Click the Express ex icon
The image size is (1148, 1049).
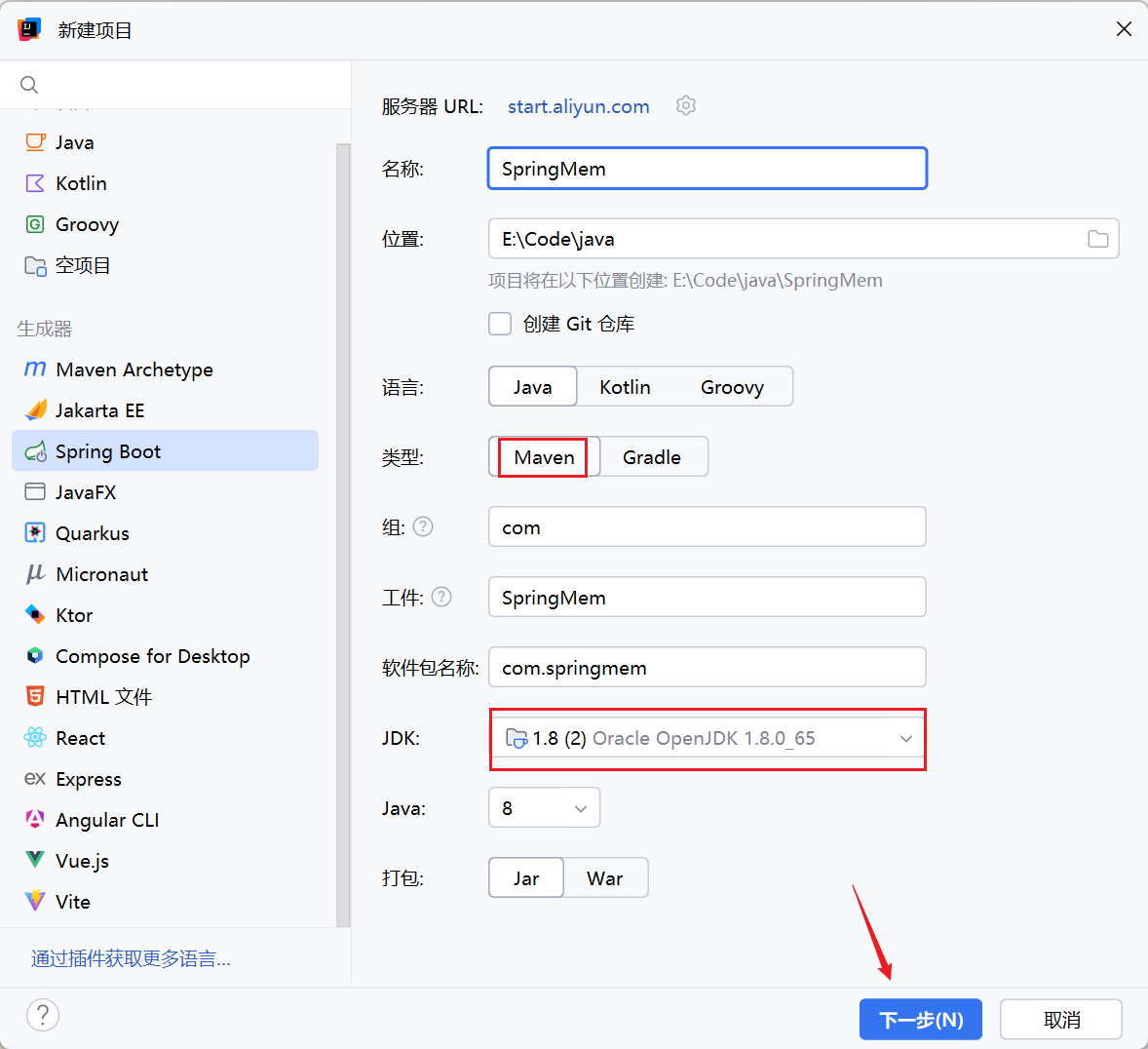click(35, 779)
